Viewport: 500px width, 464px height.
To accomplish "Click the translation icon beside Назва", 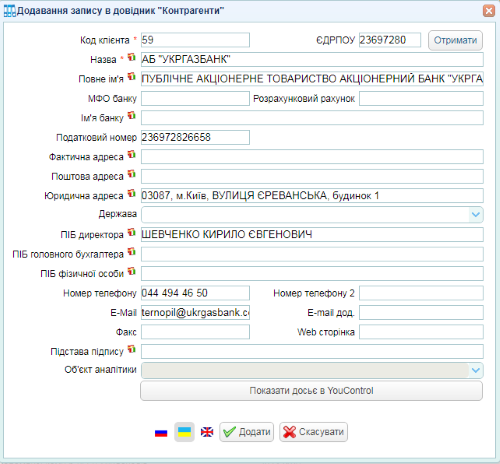I will [x=132, y=57].
